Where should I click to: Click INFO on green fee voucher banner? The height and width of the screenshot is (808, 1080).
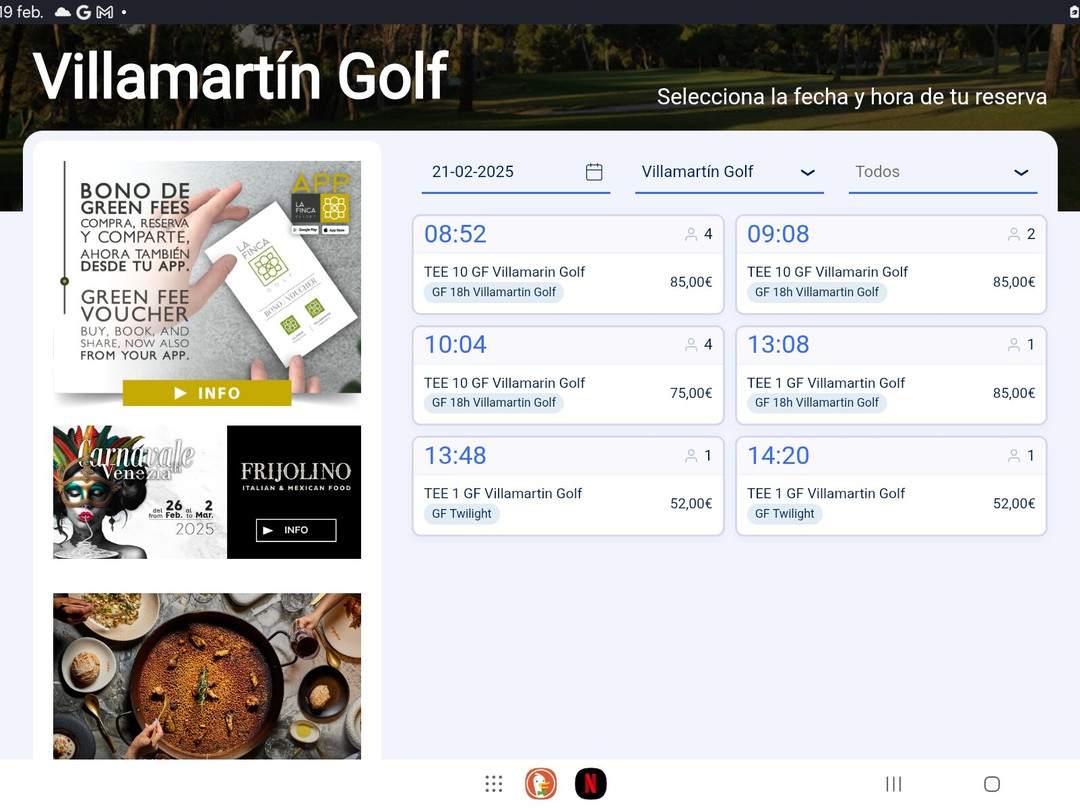pos(207,393)
